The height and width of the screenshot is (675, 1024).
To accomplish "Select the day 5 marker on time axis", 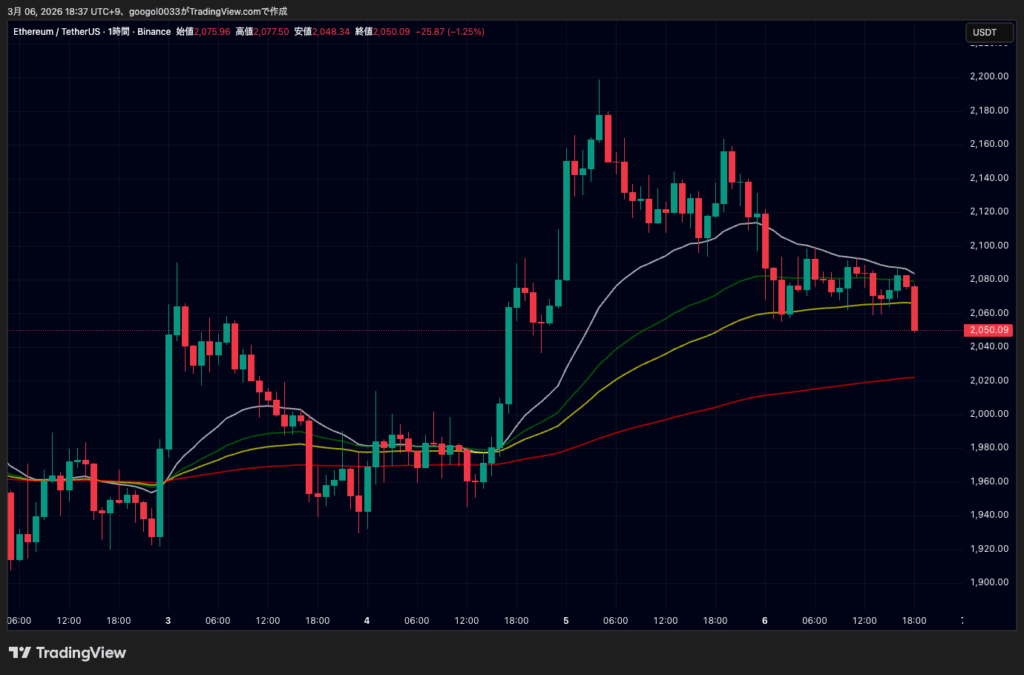I will coord(566,621).
